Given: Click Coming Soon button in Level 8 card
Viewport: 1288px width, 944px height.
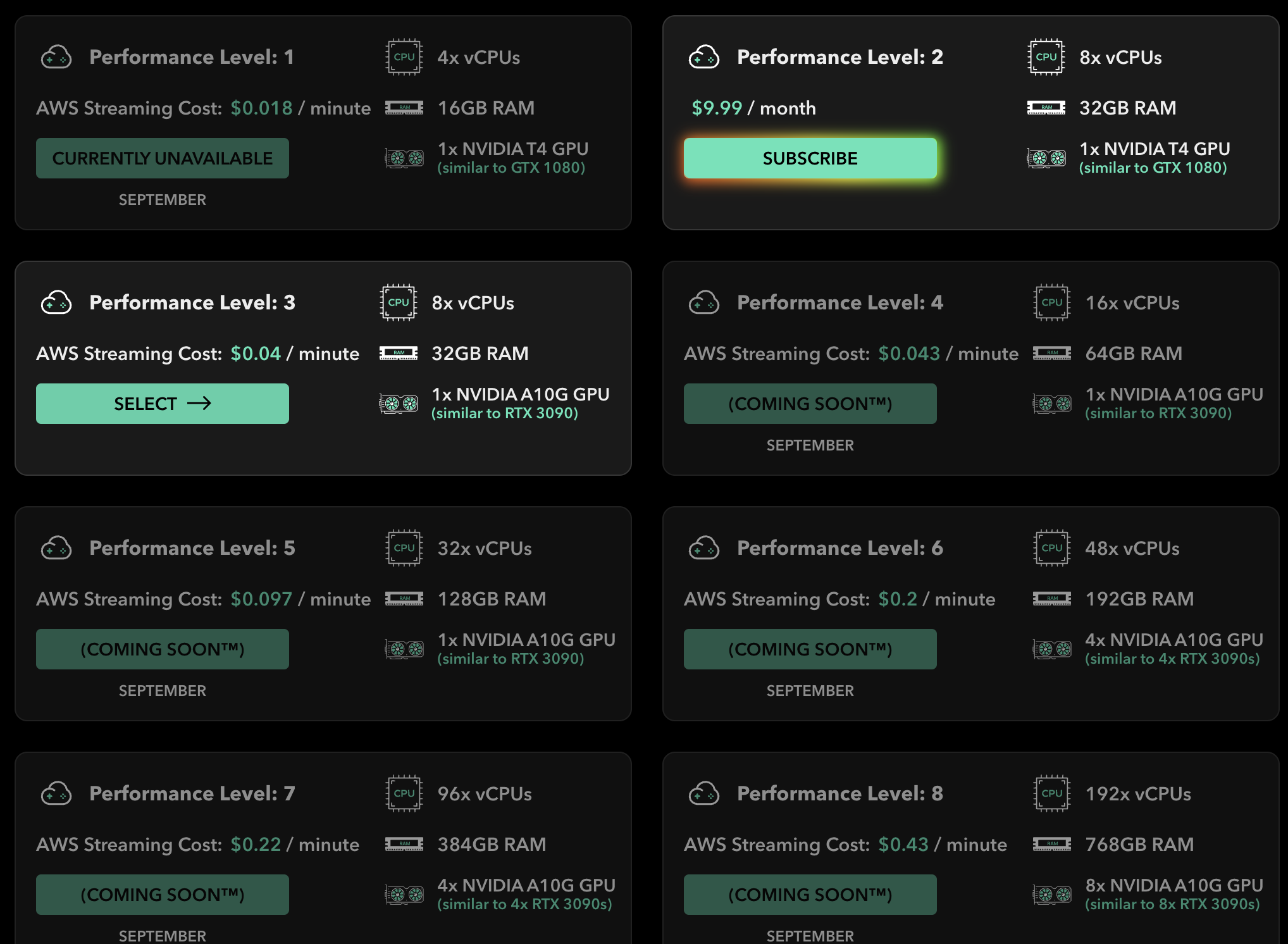Looking at the screenshot, I should coord(810,895).
